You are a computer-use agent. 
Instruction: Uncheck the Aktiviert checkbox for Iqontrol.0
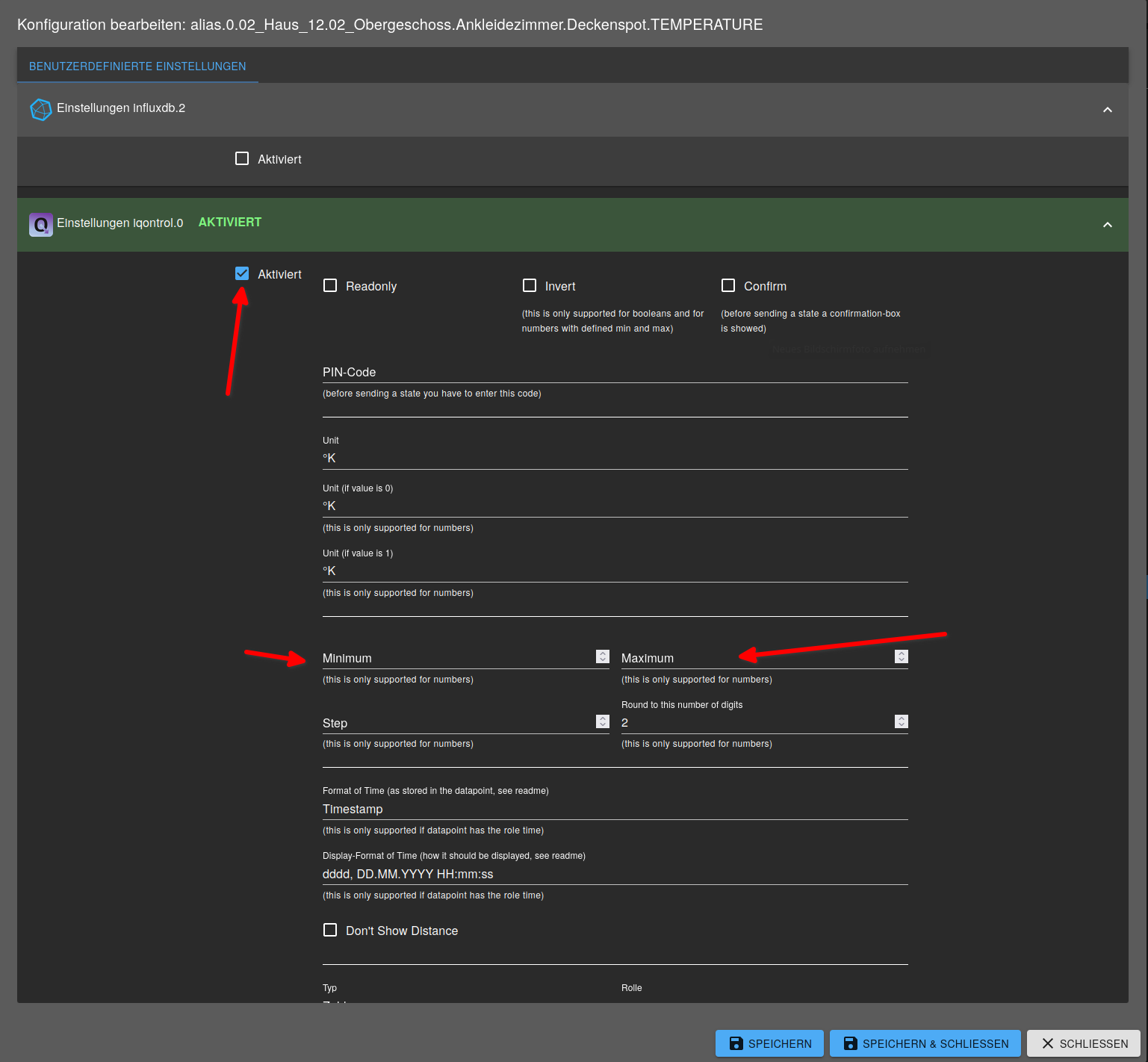click(242, 273)
